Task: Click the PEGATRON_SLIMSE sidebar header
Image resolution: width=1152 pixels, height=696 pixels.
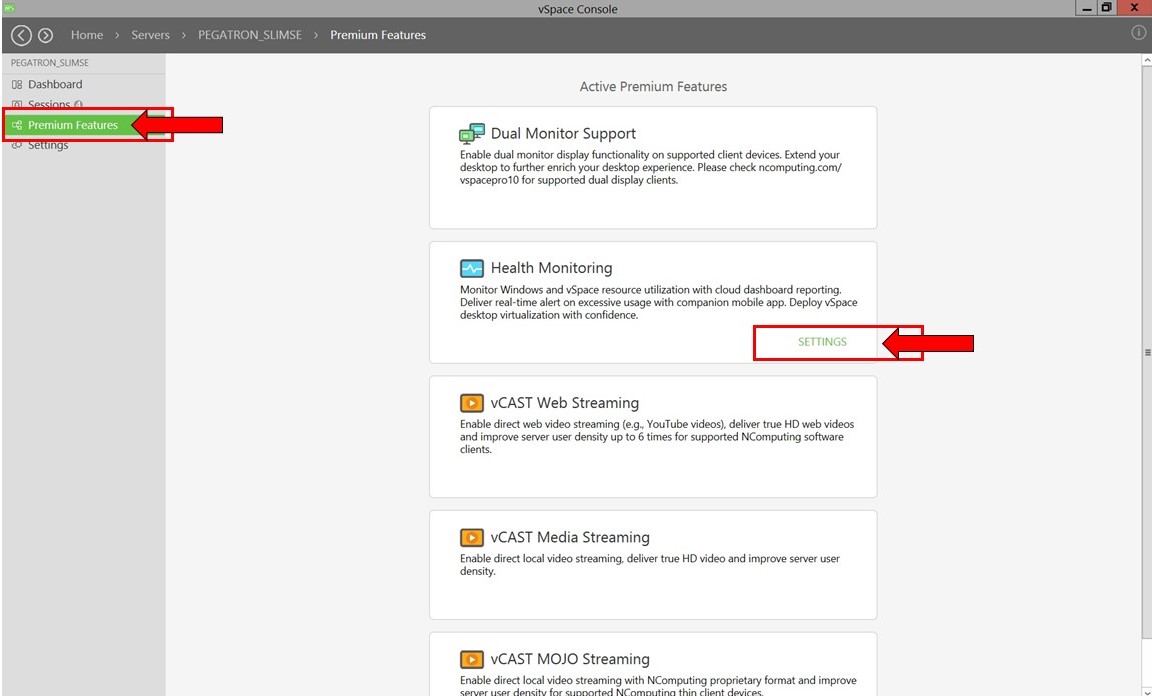Action: coord(49,63)
